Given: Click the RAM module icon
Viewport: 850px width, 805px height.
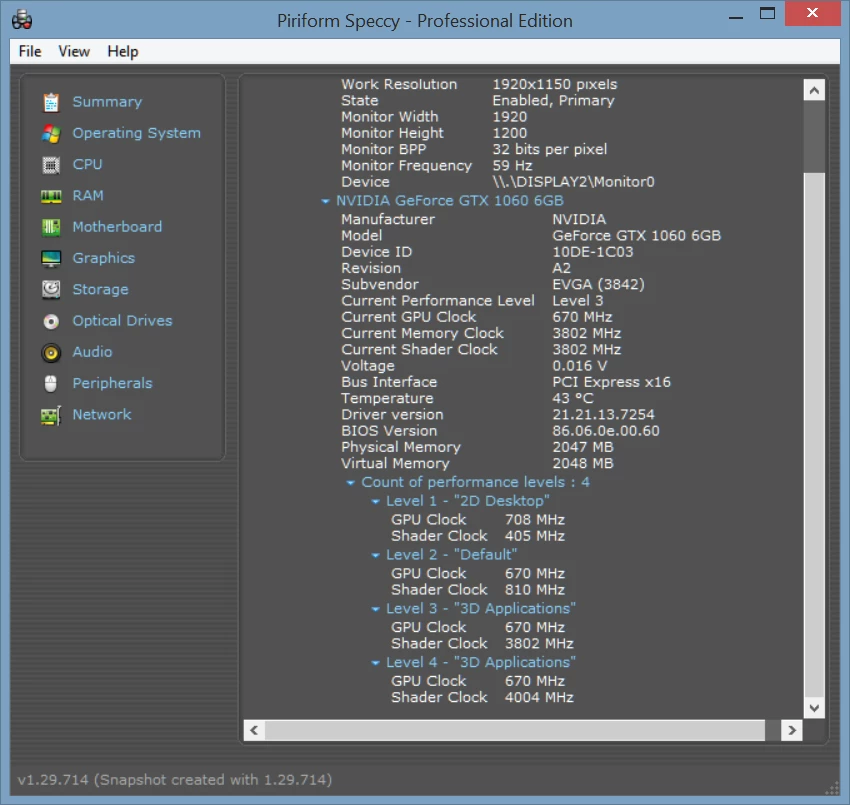Looking at the screenshot, I should click(51, 196).
